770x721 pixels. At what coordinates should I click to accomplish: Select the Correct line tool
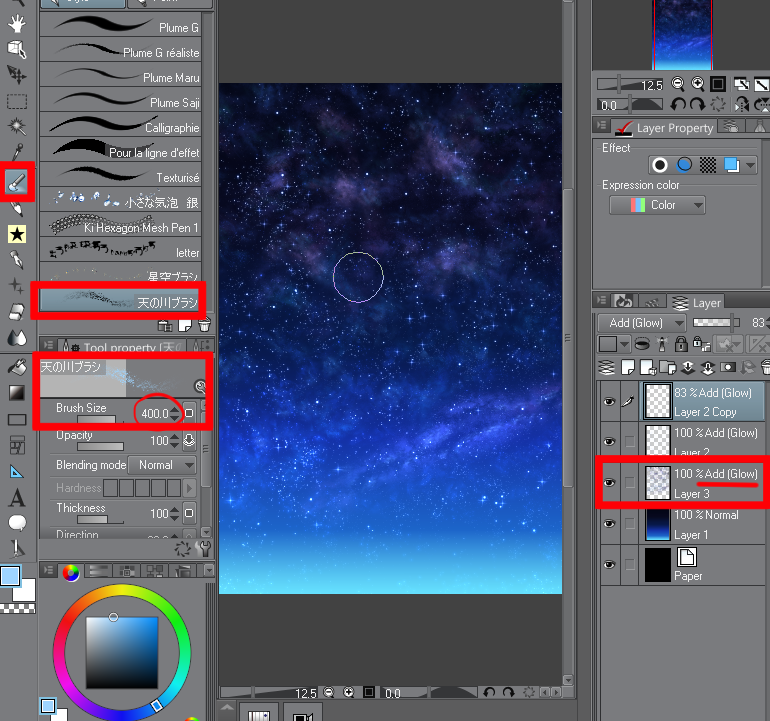17,549
